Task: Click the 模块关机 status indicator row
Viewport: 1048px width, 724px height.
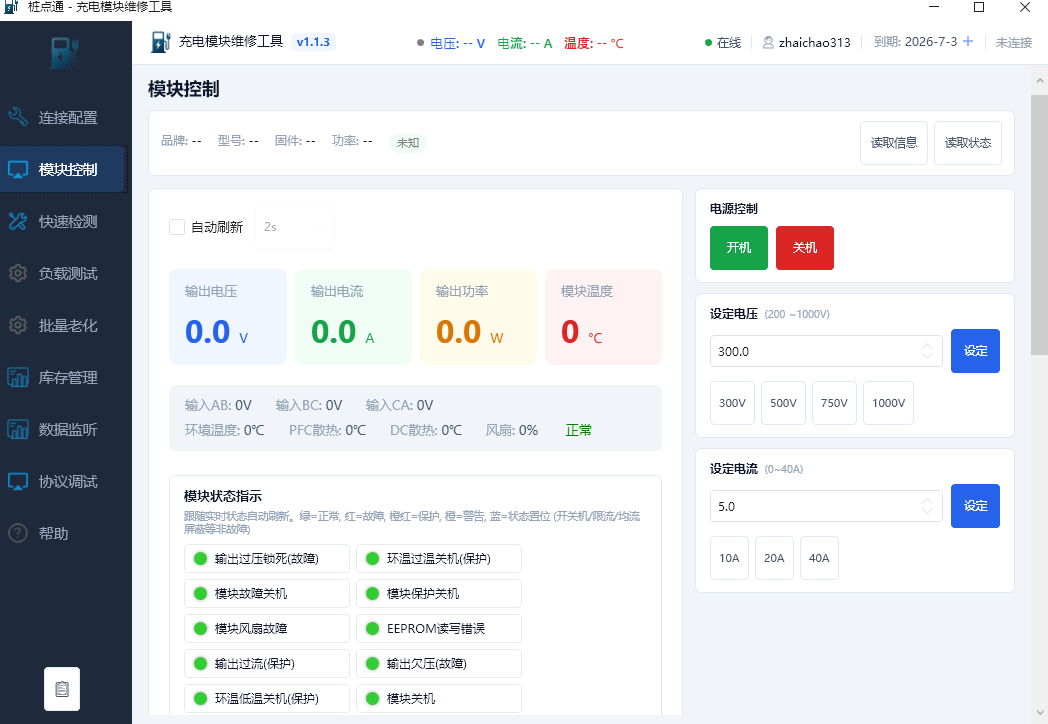Action: [x=438, y=698]
